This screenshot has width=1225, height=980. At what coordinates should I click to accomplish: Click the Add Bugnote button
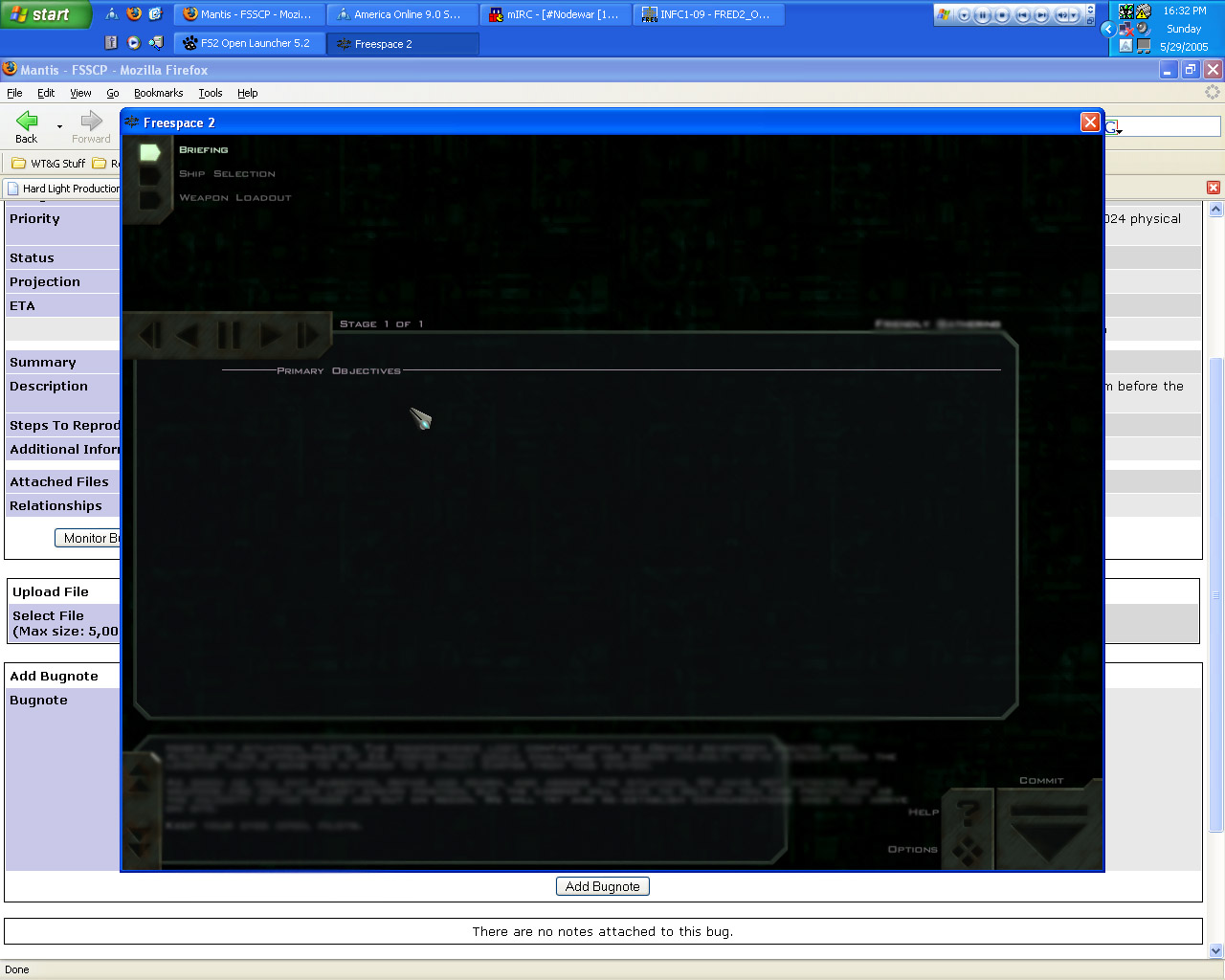603,886
